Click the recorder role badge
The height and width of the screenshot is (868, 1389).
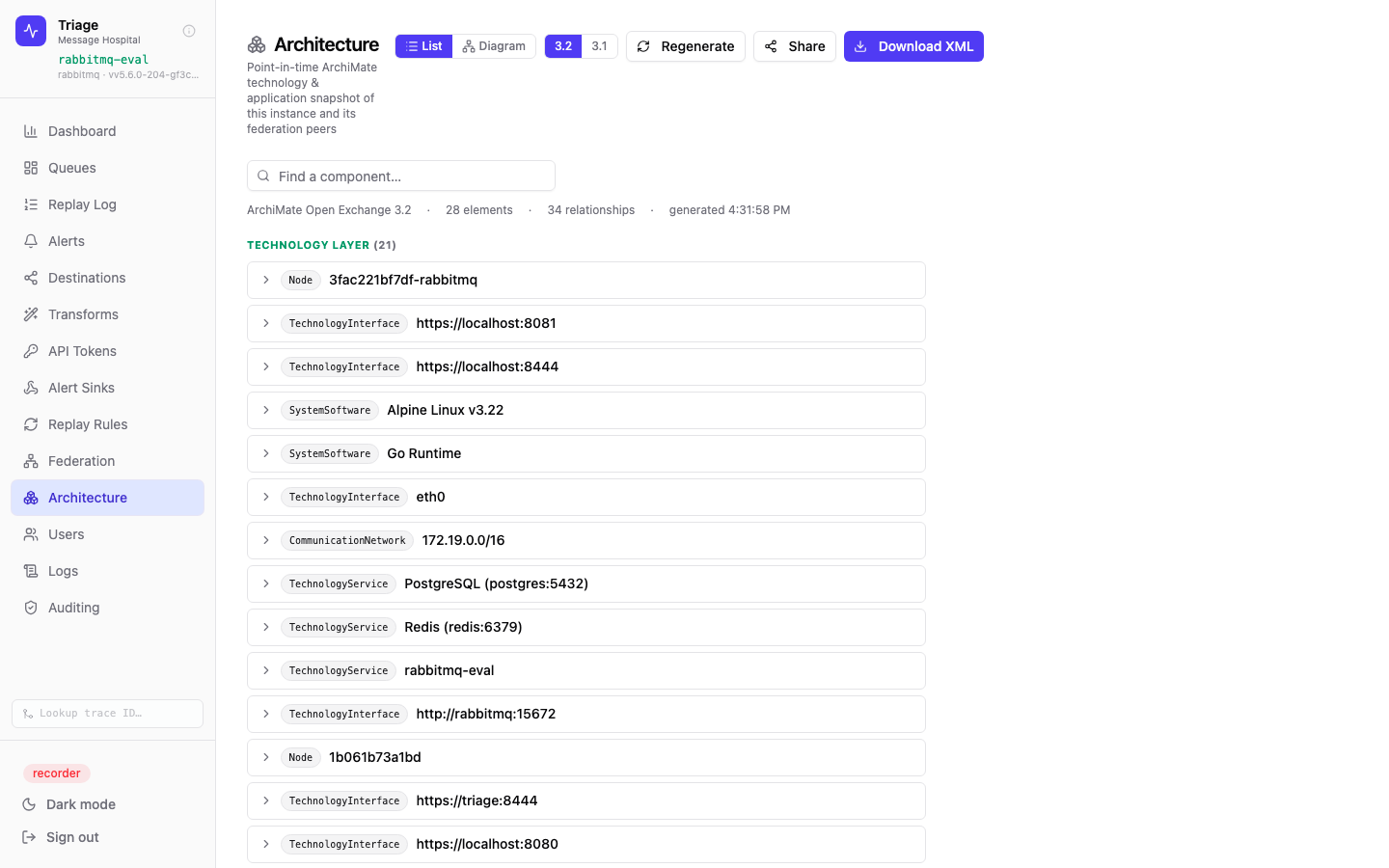pyautogui.click(x=57, y=773)
